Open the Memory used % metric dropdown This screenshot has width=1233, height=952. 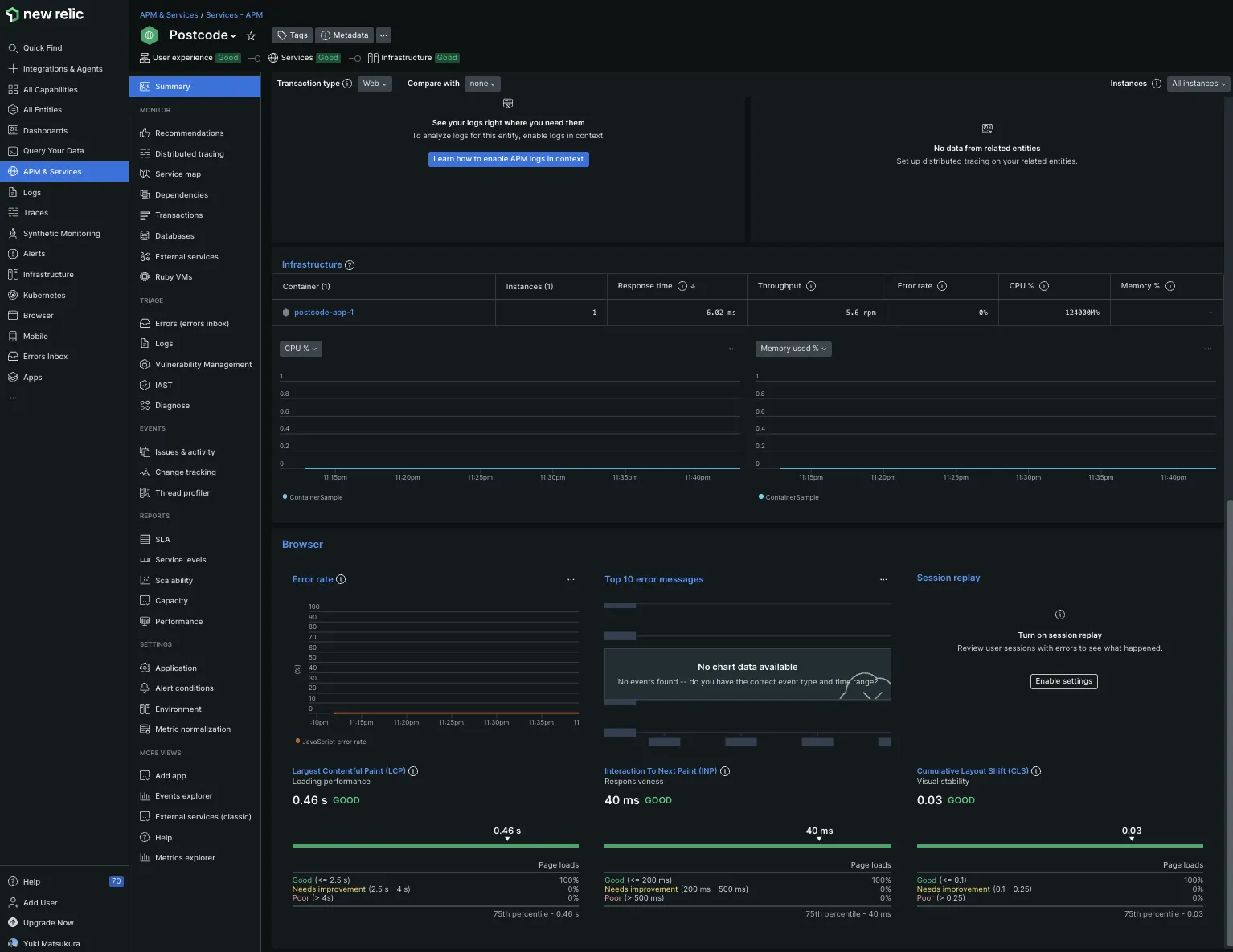point(793,349)
